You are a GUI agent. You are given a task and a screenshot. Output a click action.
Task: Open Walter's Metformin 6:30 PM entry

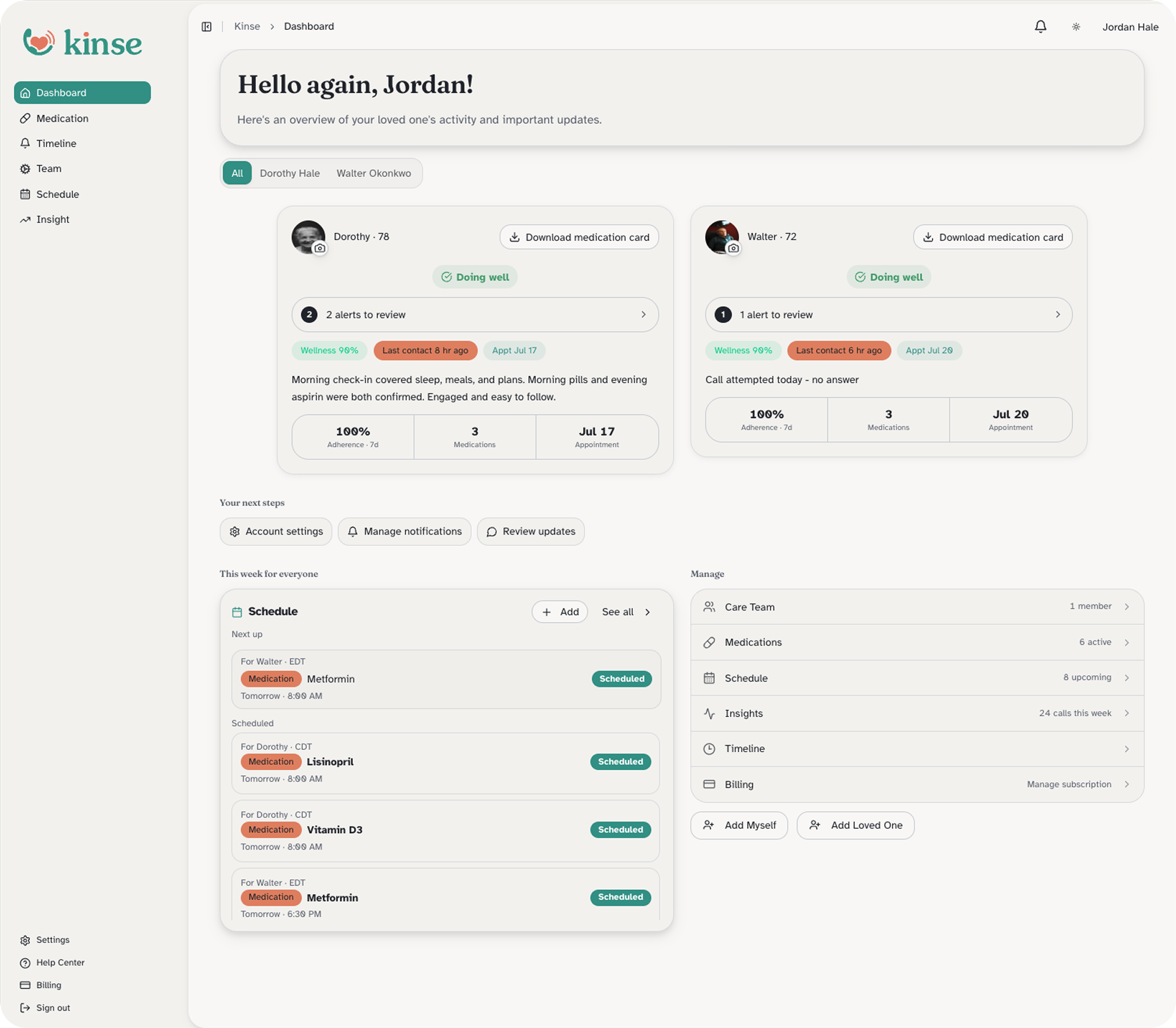point(446,895)
